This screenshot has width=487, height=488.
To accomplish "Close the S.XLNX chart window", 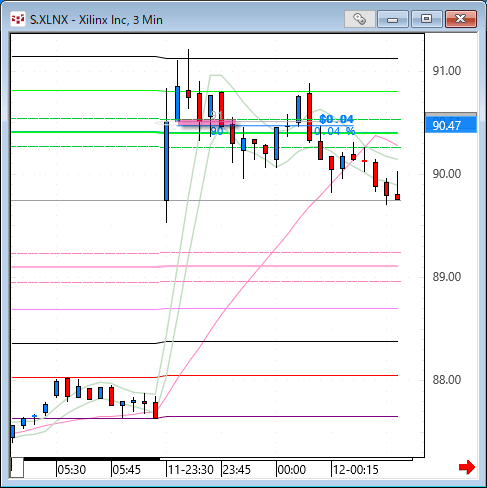I will pos(461,19).
